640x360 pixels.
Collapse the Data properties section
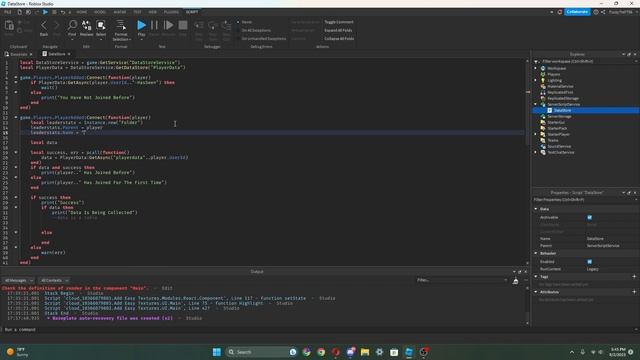[536, 209]
